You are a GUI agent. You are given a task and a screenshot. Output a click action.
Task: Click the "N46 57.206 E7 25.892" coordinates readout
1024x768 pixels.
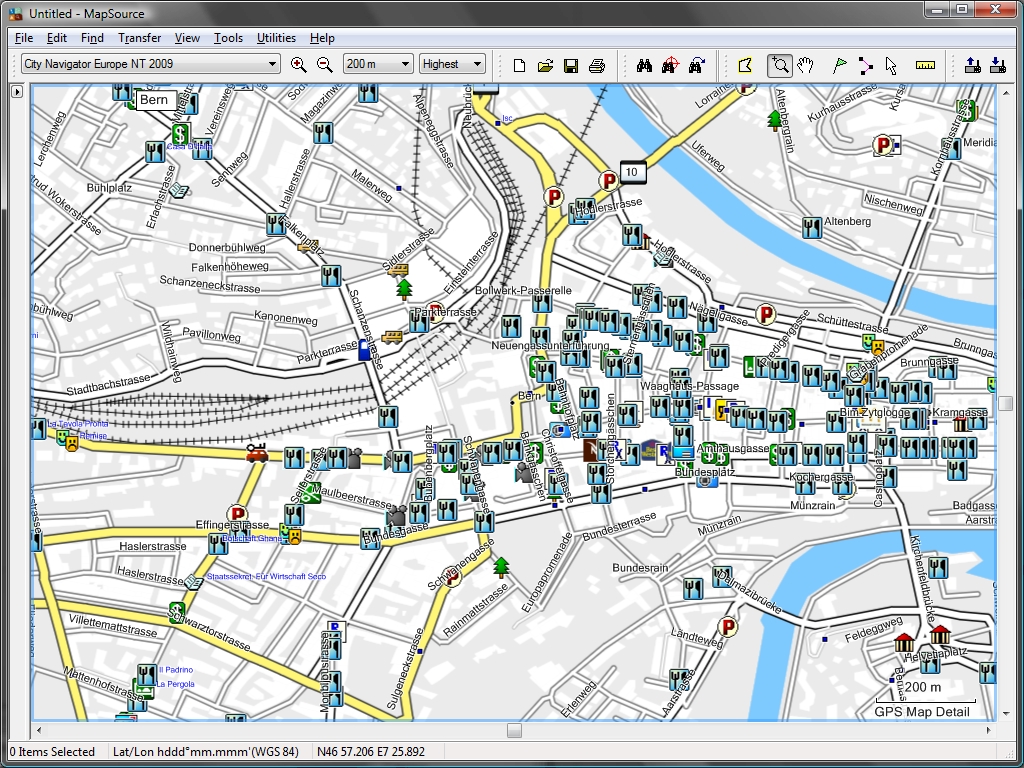click(371, 752)
